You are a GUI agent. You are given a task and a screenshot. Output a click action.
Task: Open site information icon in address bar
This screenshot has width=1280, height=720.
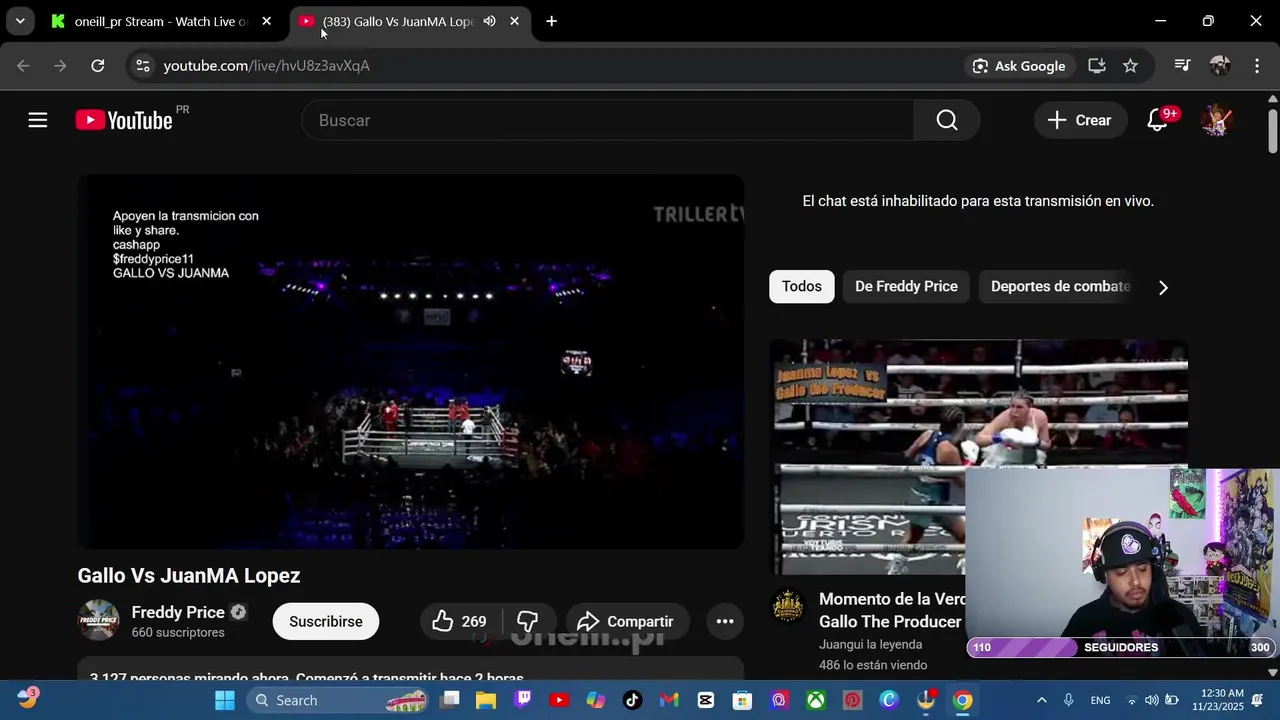tap(142, 65)
